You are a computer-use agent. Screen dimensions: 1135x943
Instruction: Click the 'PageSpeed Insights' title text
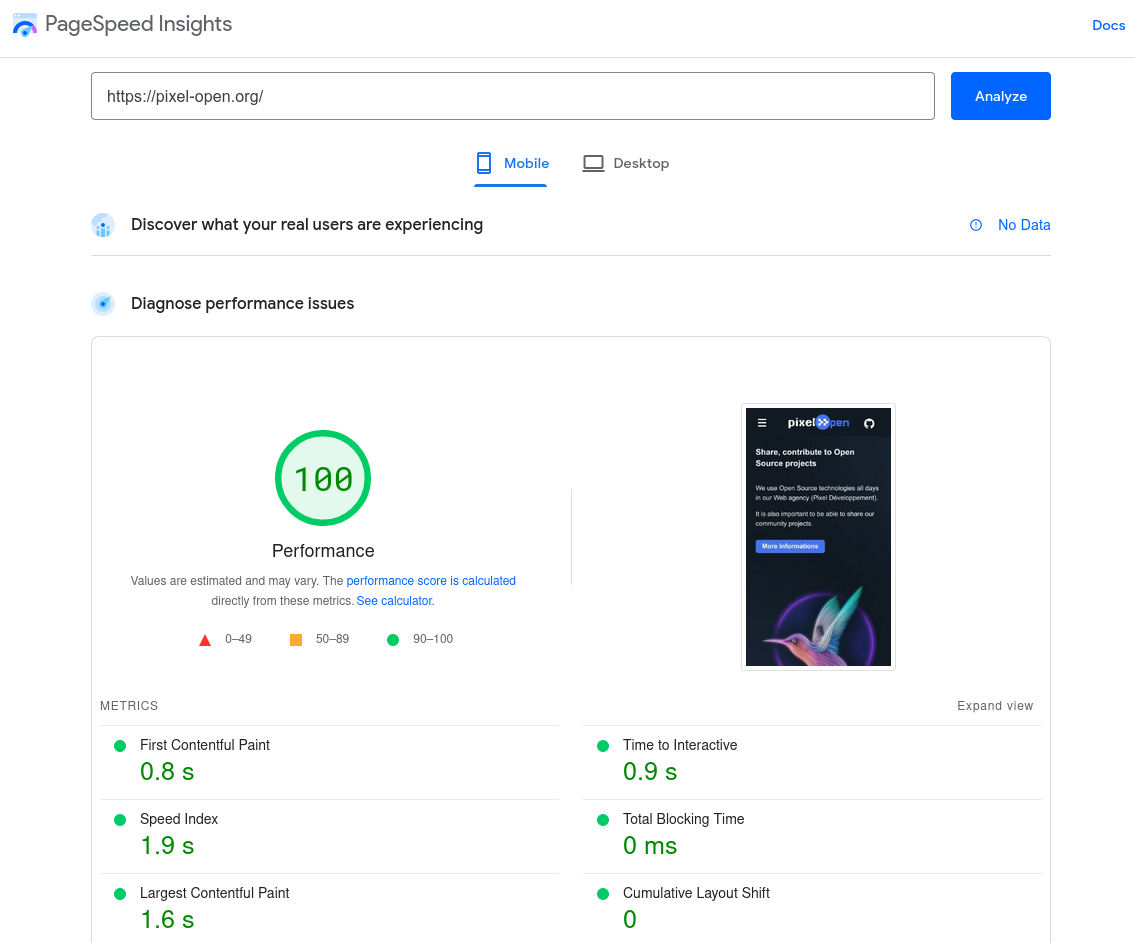click(138, 24)
